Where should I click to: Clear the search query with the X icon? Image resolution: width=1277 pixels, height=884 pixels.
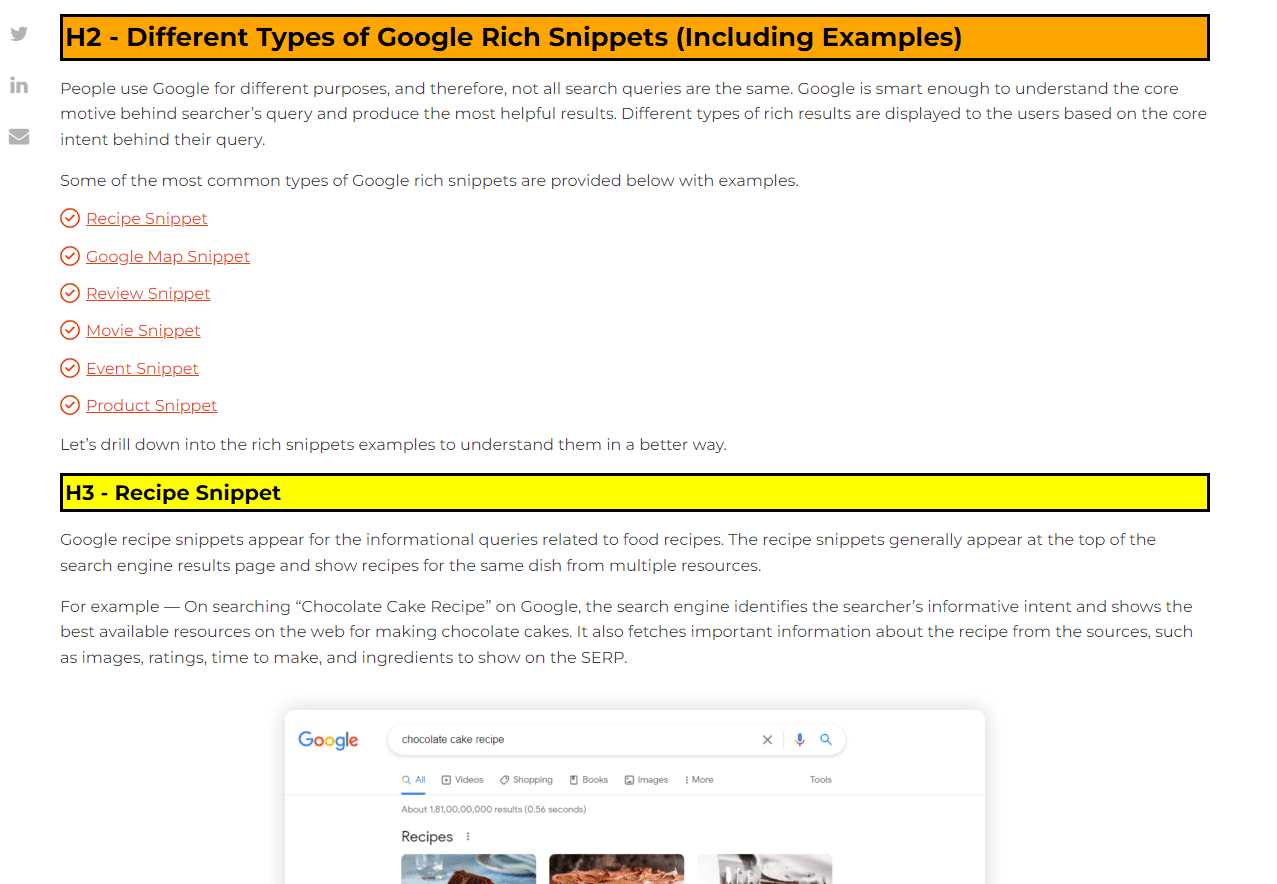pos(767,739)
